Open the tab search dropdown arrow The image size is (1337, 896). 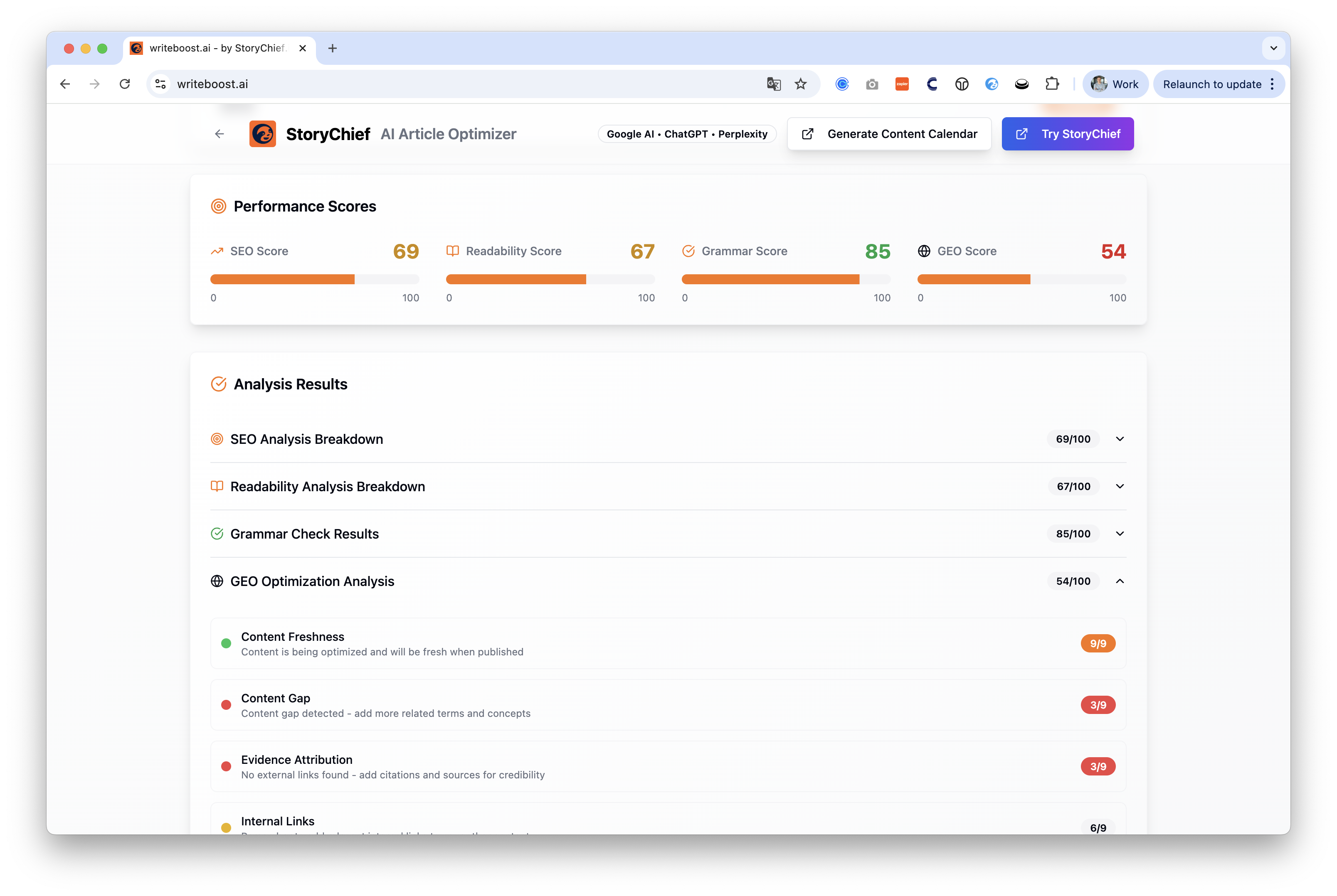point(1273,48)
